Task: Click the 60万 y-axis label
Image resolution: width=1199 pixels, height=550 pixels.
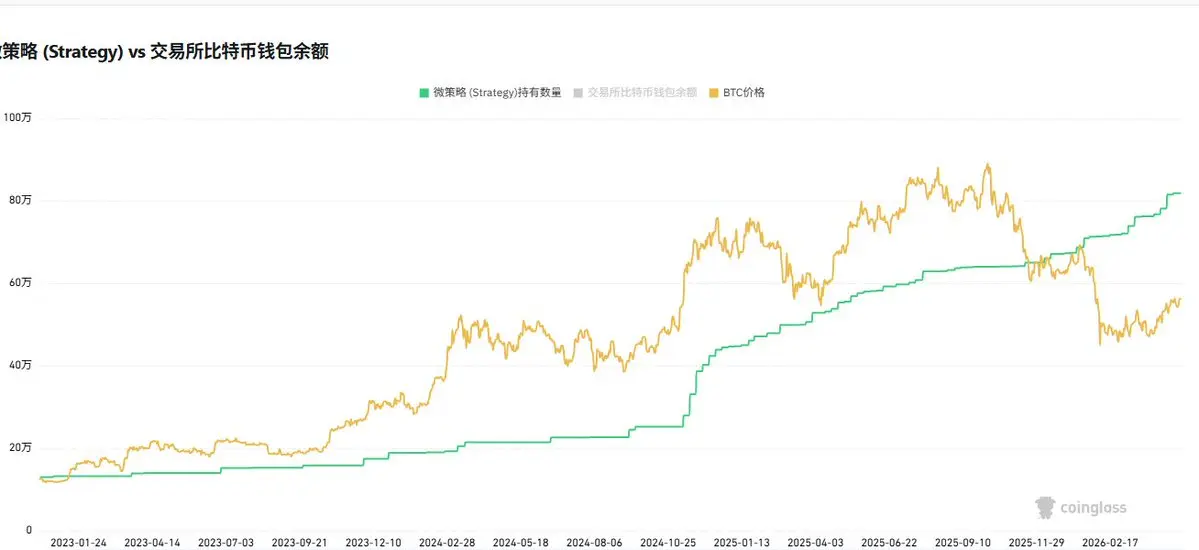Action: pos(19,283)
